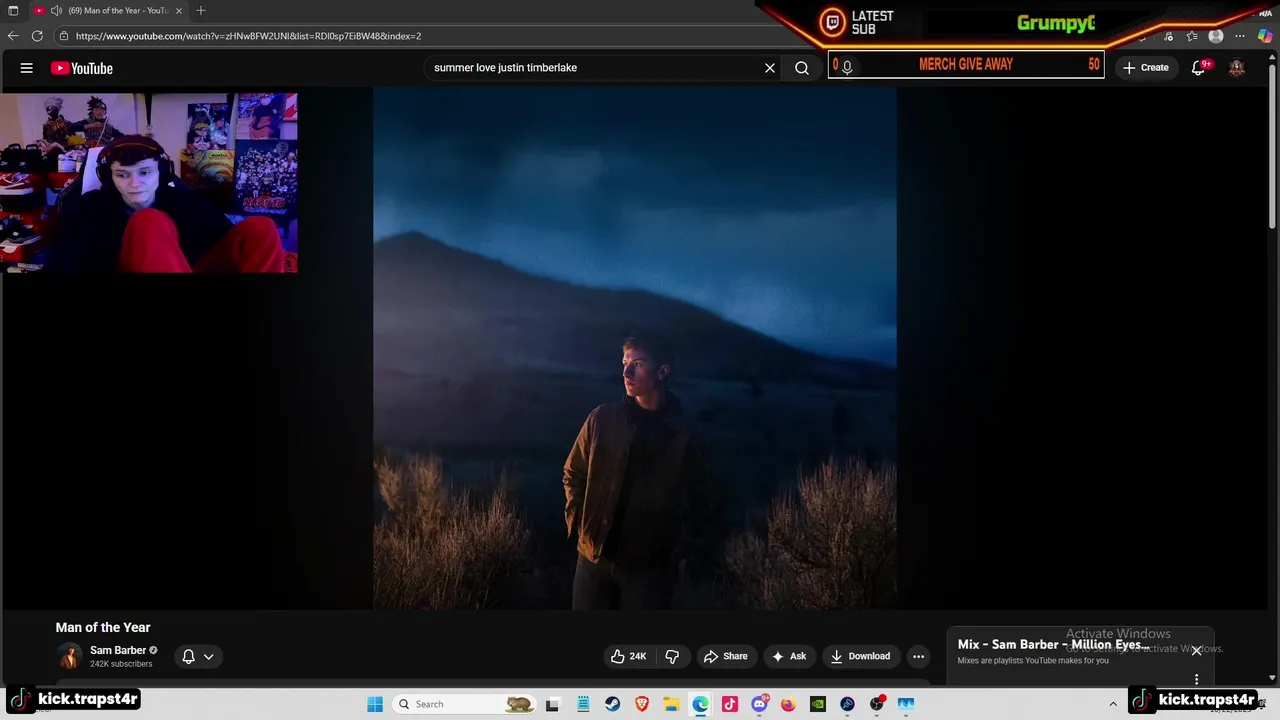Close the Mix Sam Barber playlist panel
The height and width of the screenshot is (720, 1280).
coord(1196,650)
